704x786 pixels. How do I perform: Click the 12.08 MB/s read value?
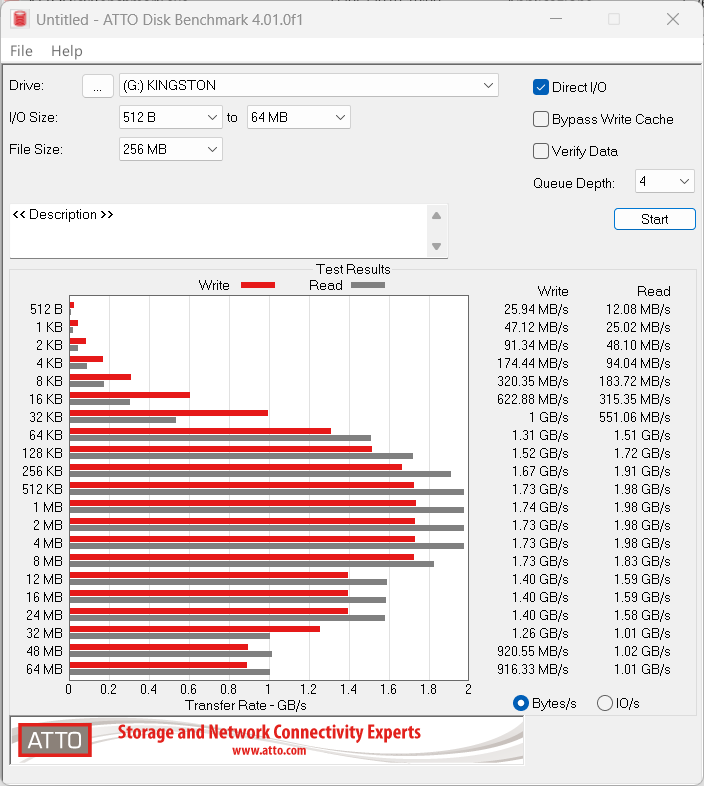(x=638, y=309)
